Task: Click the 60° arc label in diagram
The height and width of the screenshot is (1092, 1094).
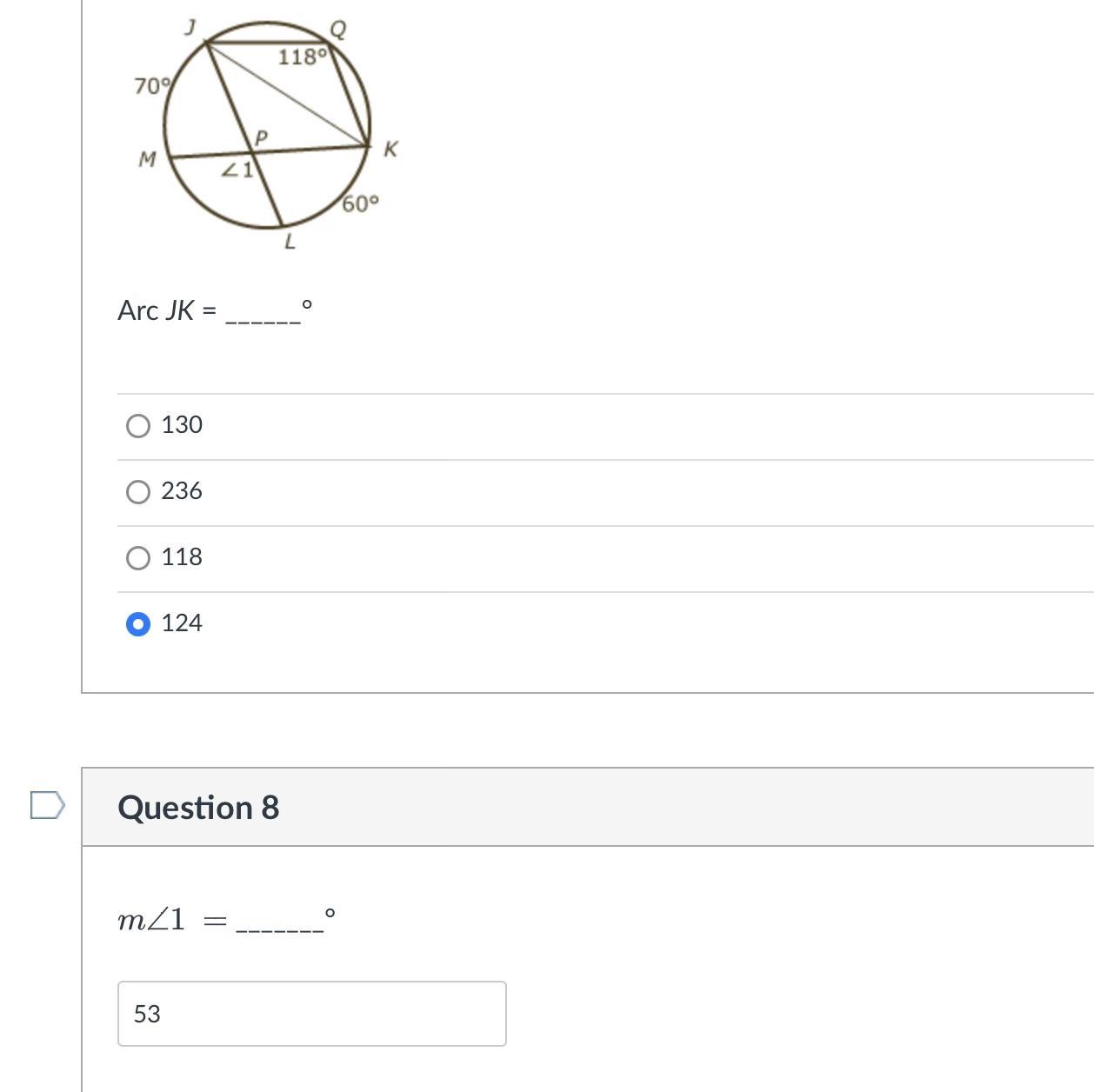Action: [360, 204]
